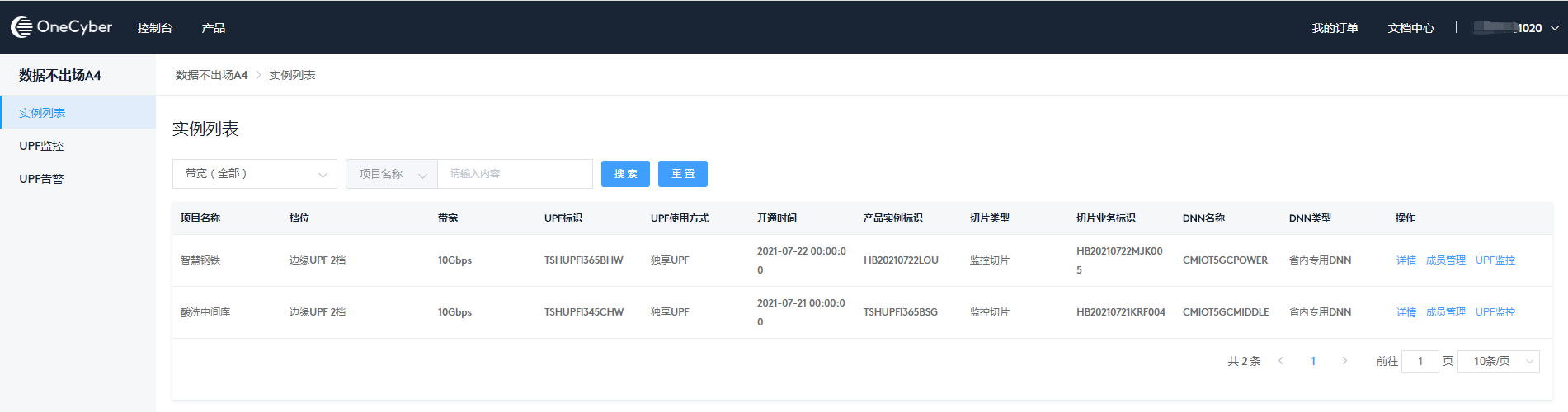This screenshot has width=1568, height=412.
Task: Select UPF告警 in the left sidebar
Action: pos(41,179)
